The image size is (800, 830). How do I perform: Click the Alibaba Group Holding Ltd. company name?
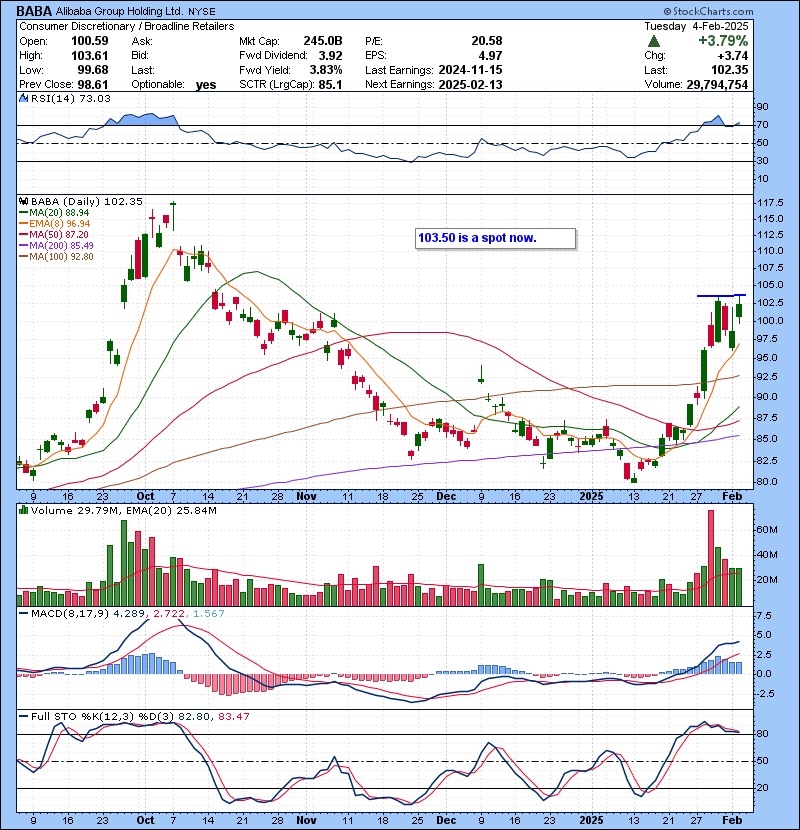point(120,11)
